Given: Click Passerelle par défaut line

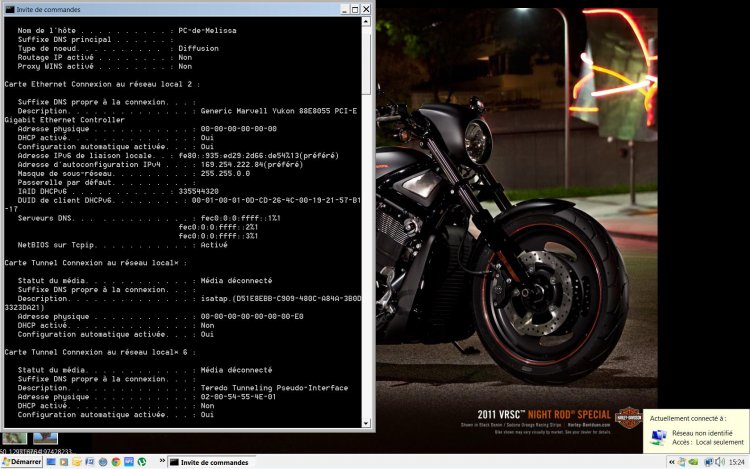Looking at the screenshot, I should (x=107, y=182).
